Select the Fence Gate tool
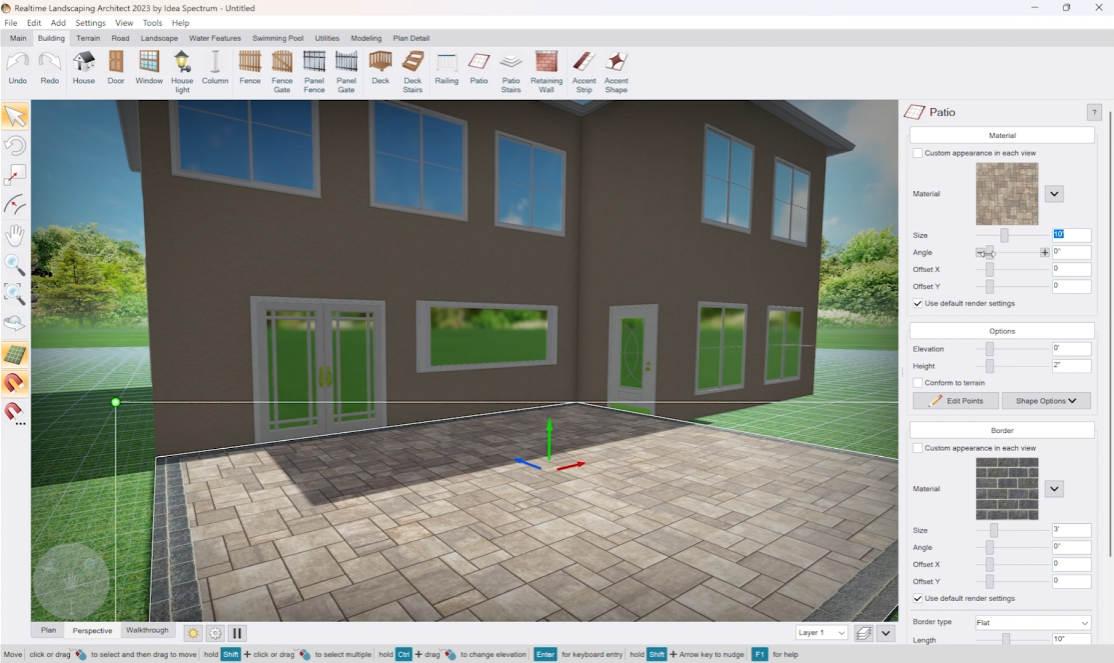 [282, 72]
